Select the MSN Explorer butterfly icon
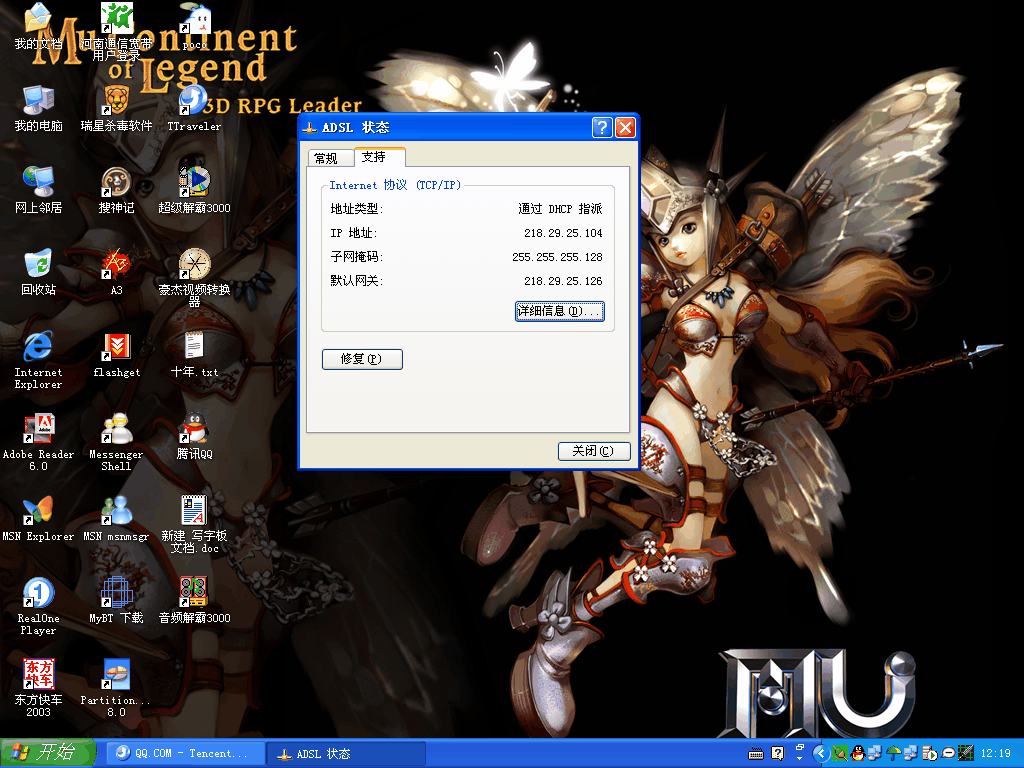The width and height of the screenshot is (1024, 768). point(38,520)
